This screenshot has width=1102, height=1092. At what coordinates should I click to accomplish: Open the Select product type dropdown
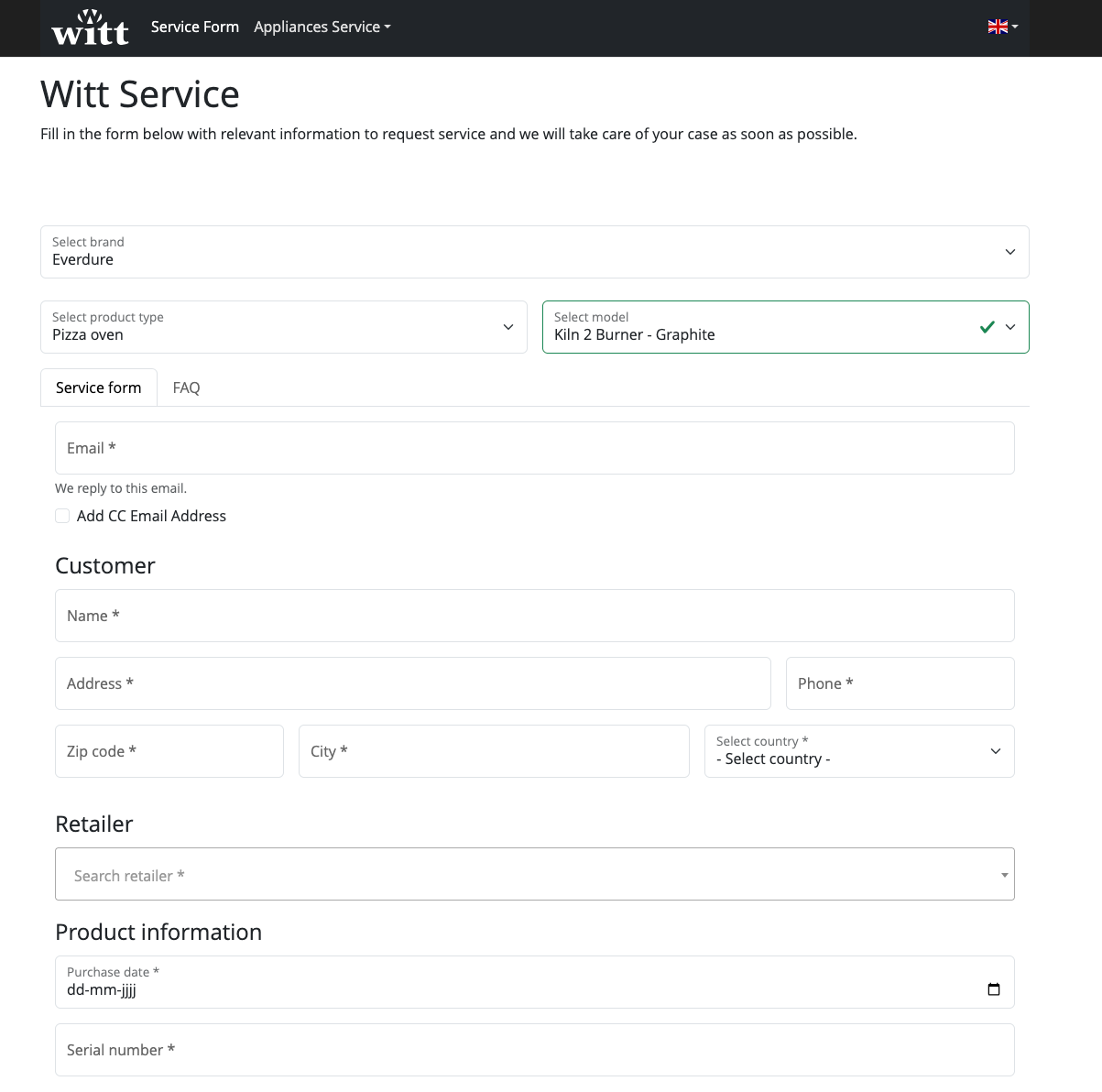click(283, 327)
